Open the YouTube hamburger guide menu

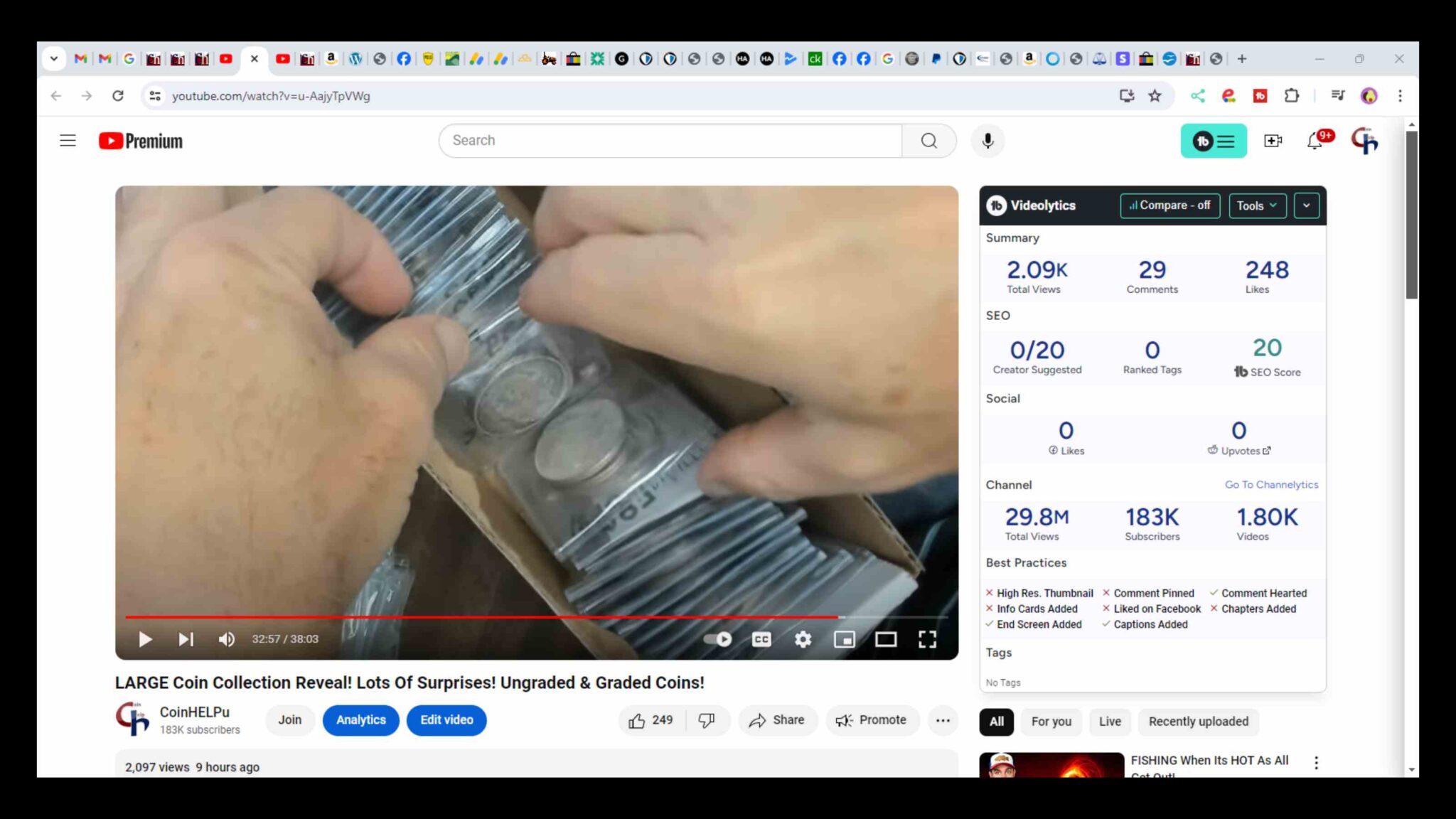68,141
